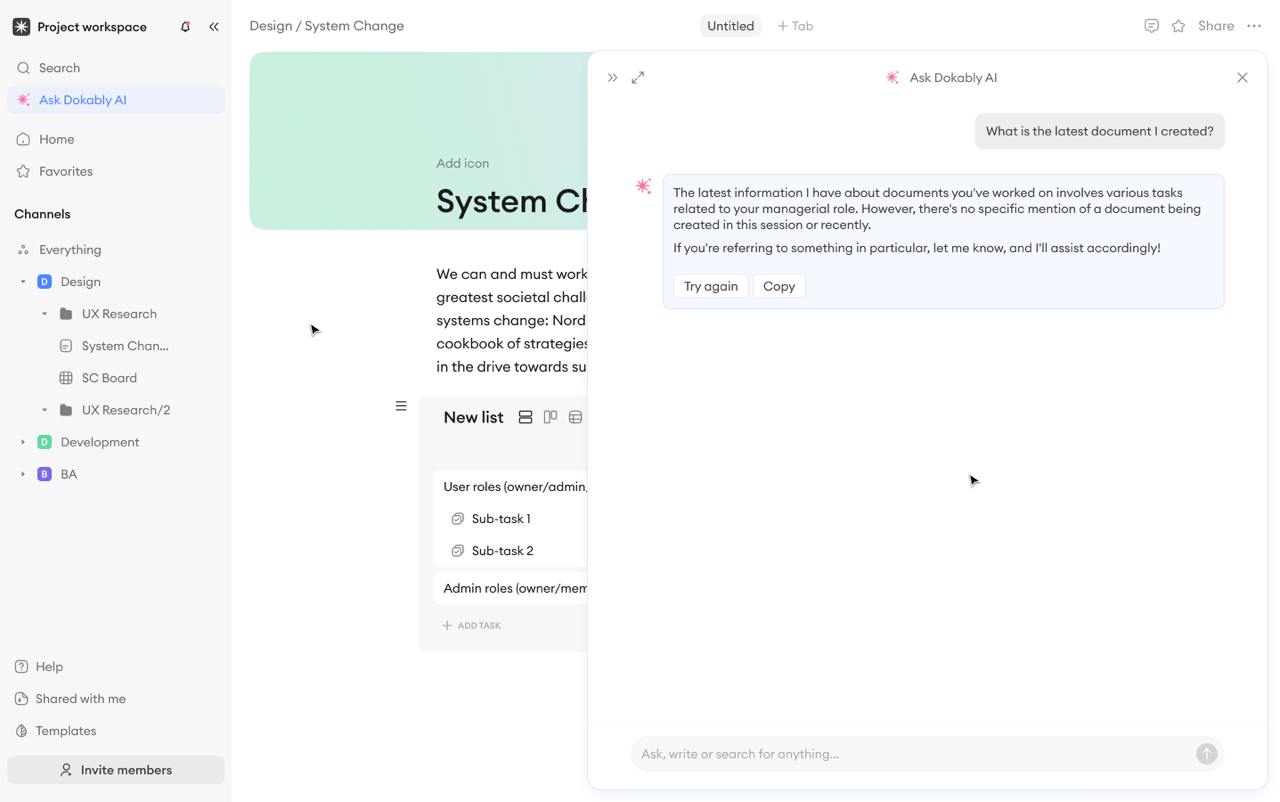Viewport: 1280px width, 802px height.
Task: Click Try again on AI response
Action: pos(711,286)
